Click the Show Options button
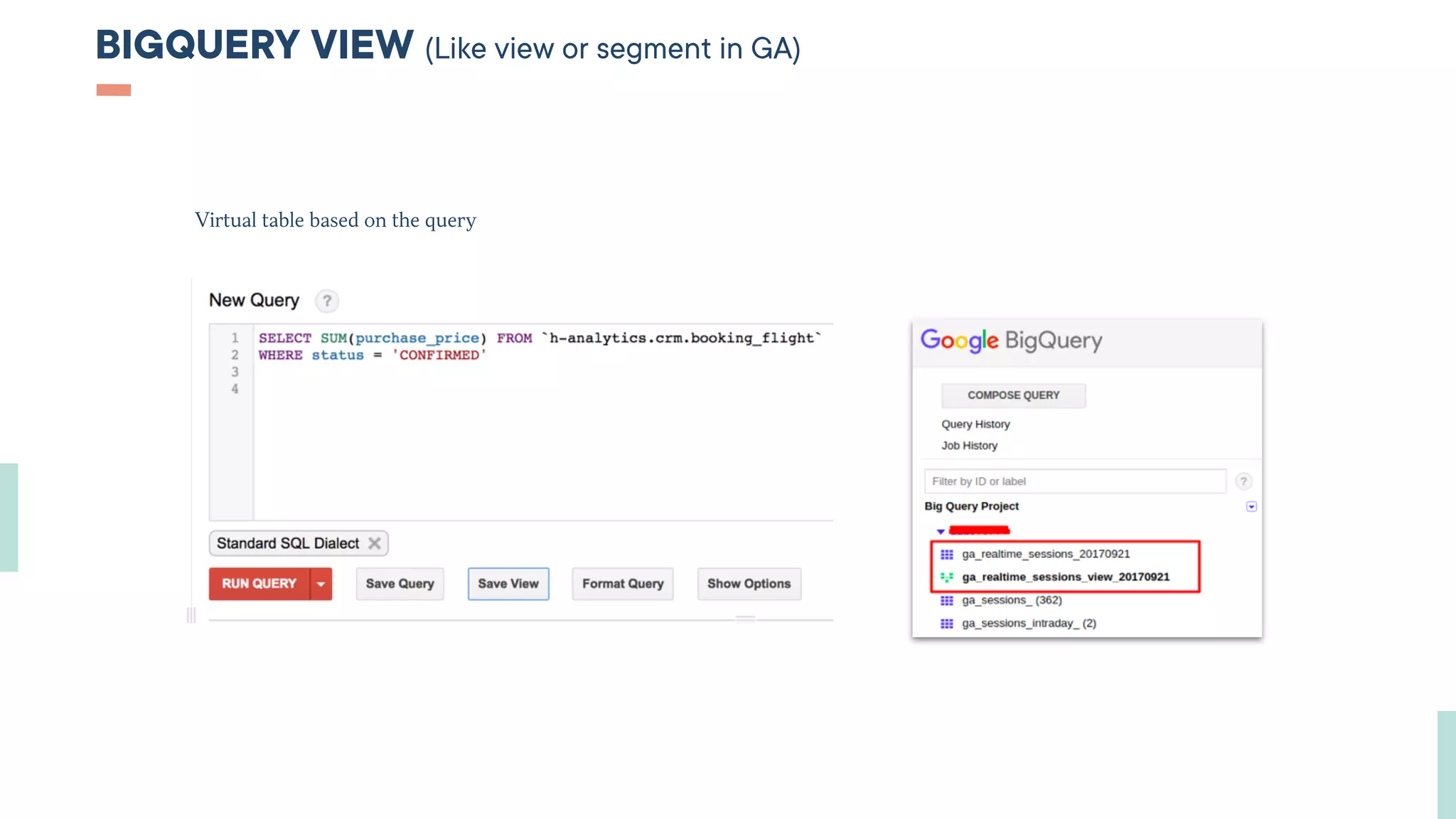This screenshot has height=819, width=1456. click(749, 584)
